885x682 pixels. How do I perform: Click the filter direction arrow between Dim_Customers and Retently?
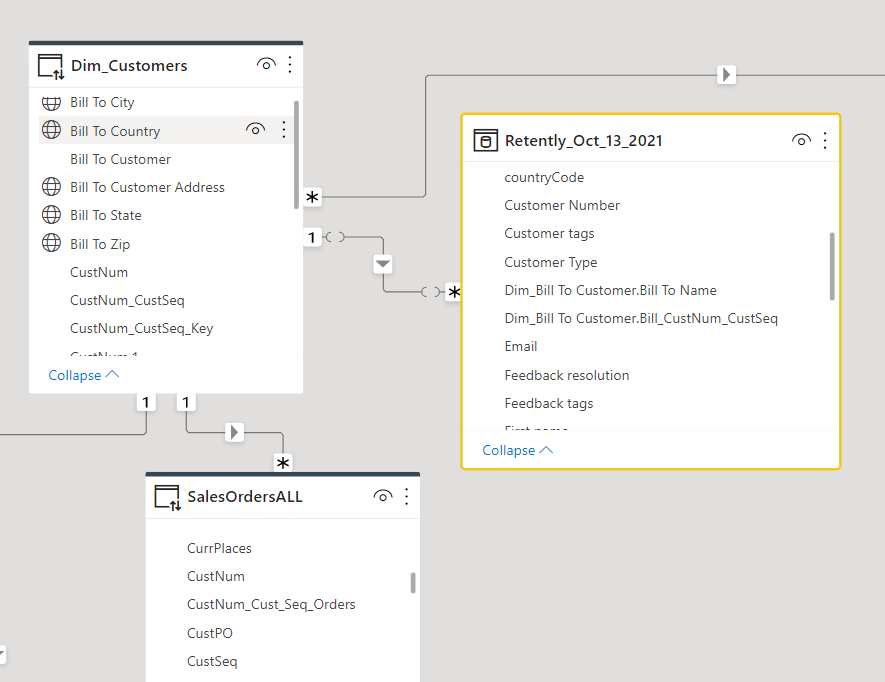coord(383,264)
